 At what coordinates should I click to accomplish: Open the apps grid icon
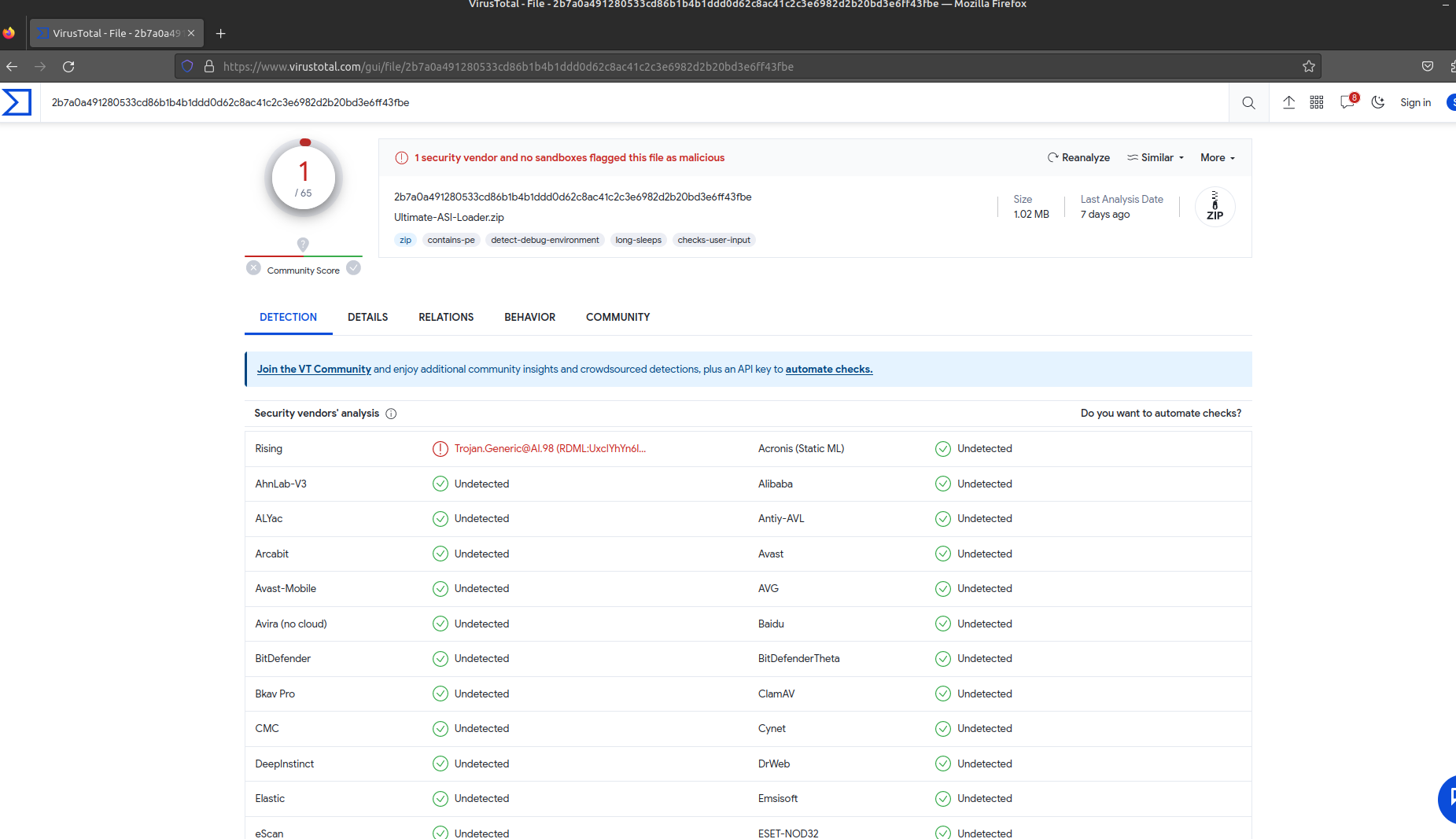coord(1317,102)
